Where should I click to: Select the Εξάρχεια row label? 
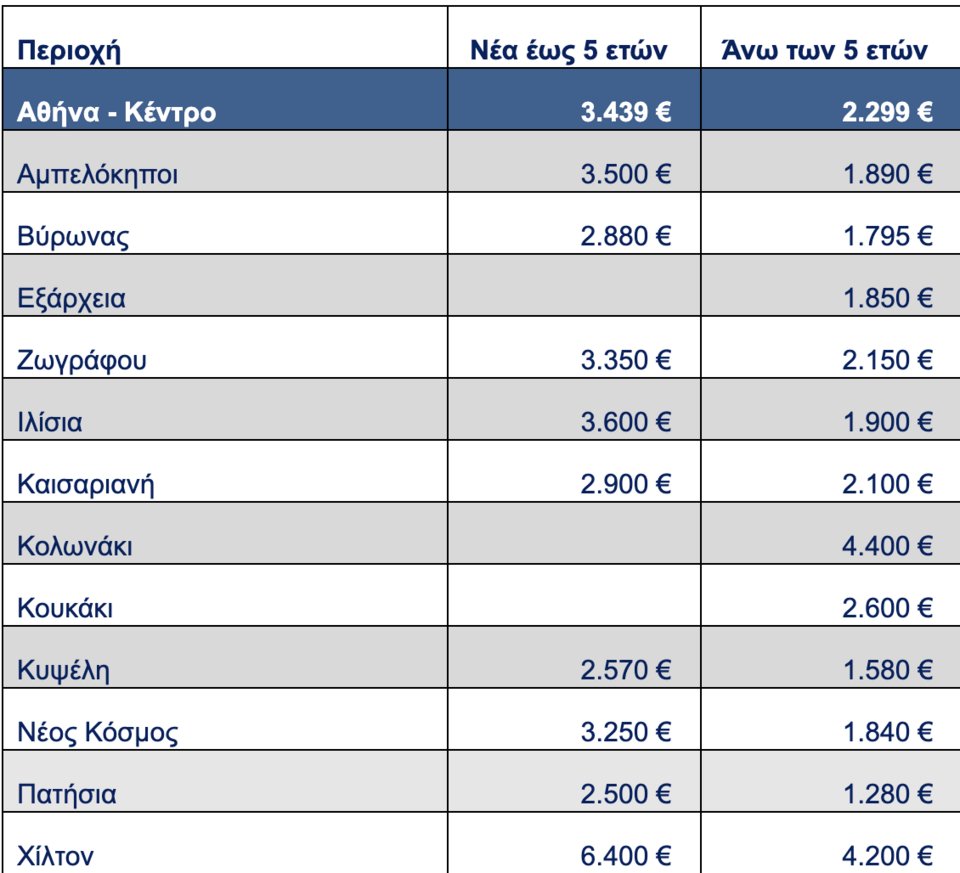coord(72,298)
